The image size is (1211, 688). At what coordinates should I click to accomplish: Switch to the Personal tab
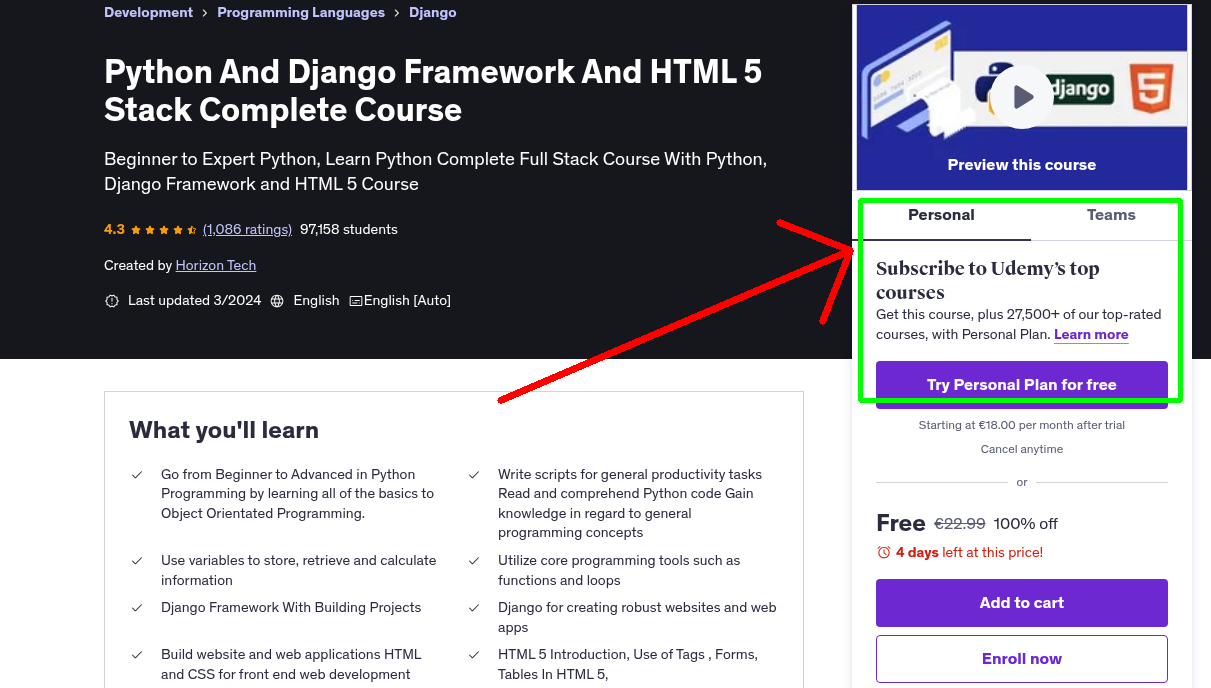pyautogui.click(x=941, y=215)
